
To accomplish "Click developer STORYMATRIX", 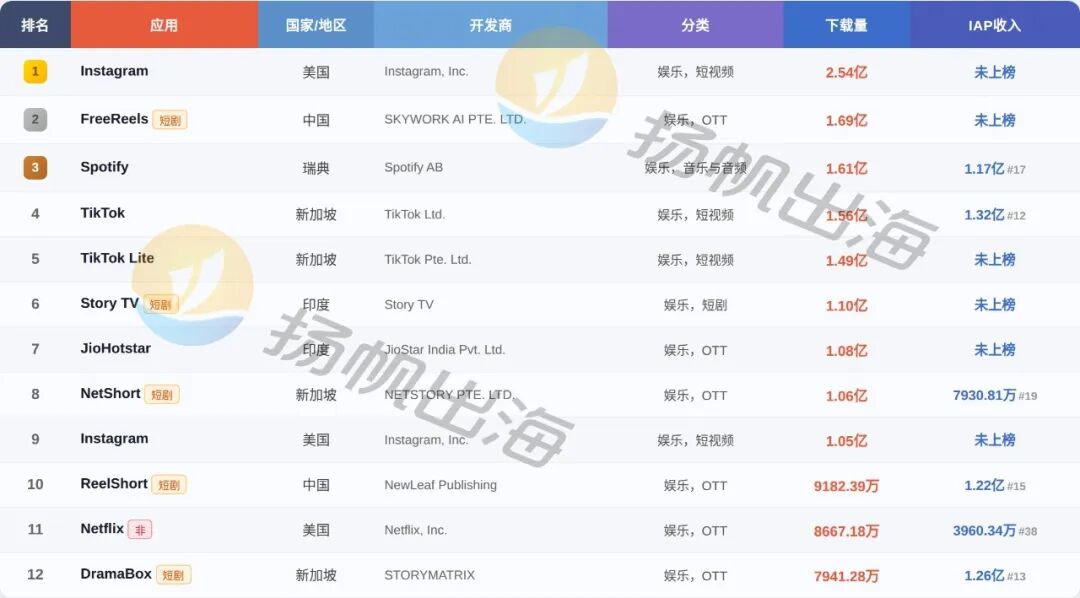I will (430, 575).
